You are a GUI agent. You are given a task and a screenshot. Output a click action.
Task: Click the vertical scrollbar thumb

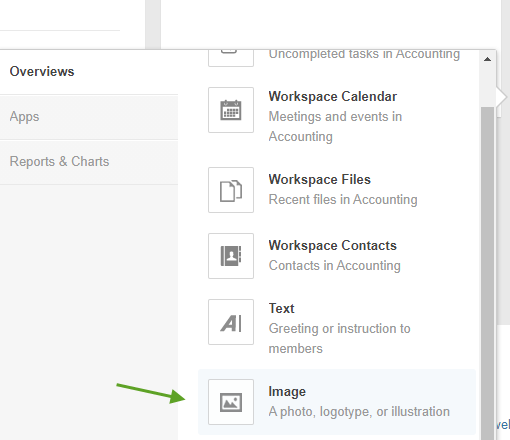point(487,273)
